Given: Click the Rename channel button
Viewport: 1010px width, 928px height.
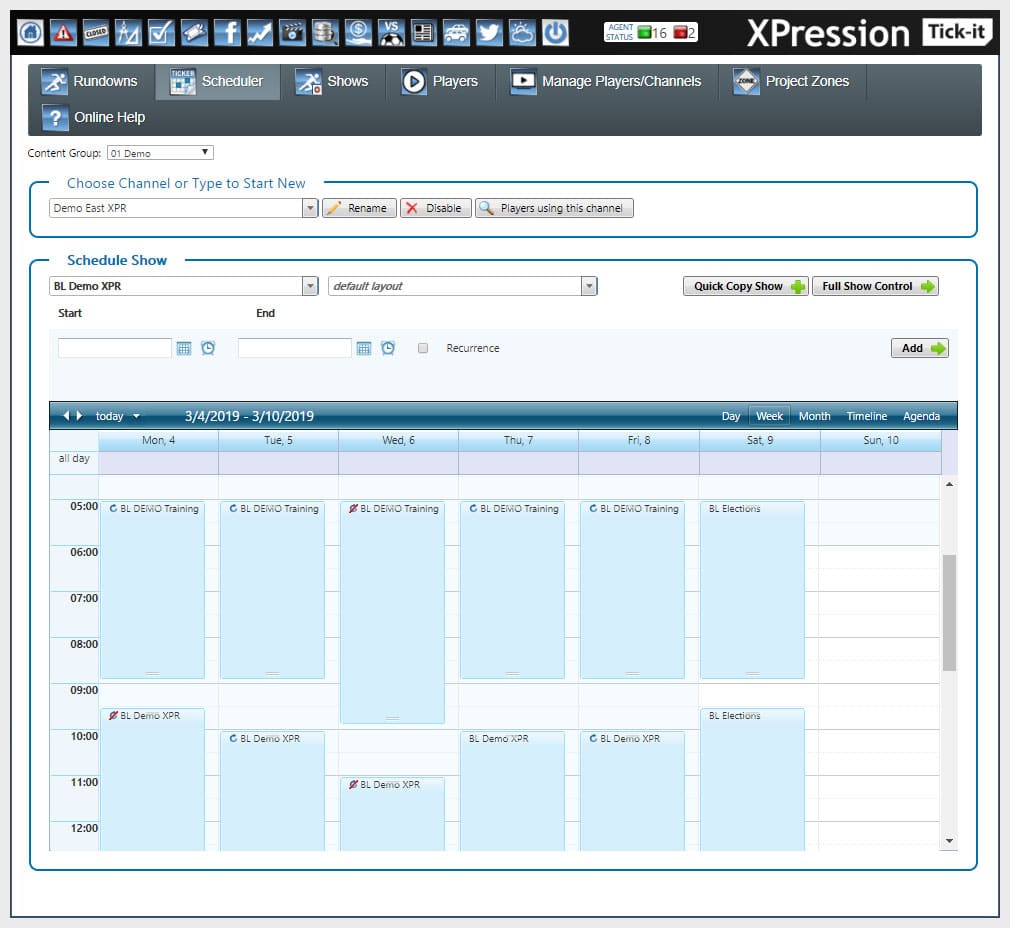Looking at the screenshot, I should pyautogui.click(x=359, y=208).
